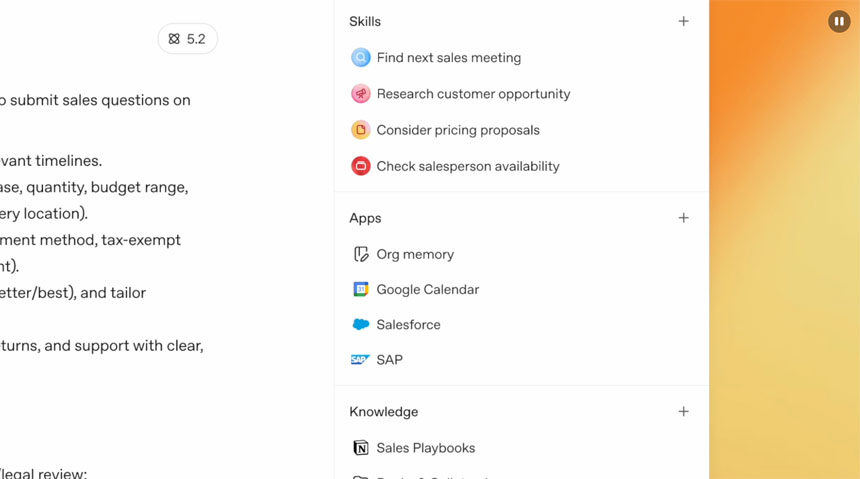Image resolution: width=860 pixels, height=479 pixels.
Task: Open the 5.2 model selector
Action: 188,39
